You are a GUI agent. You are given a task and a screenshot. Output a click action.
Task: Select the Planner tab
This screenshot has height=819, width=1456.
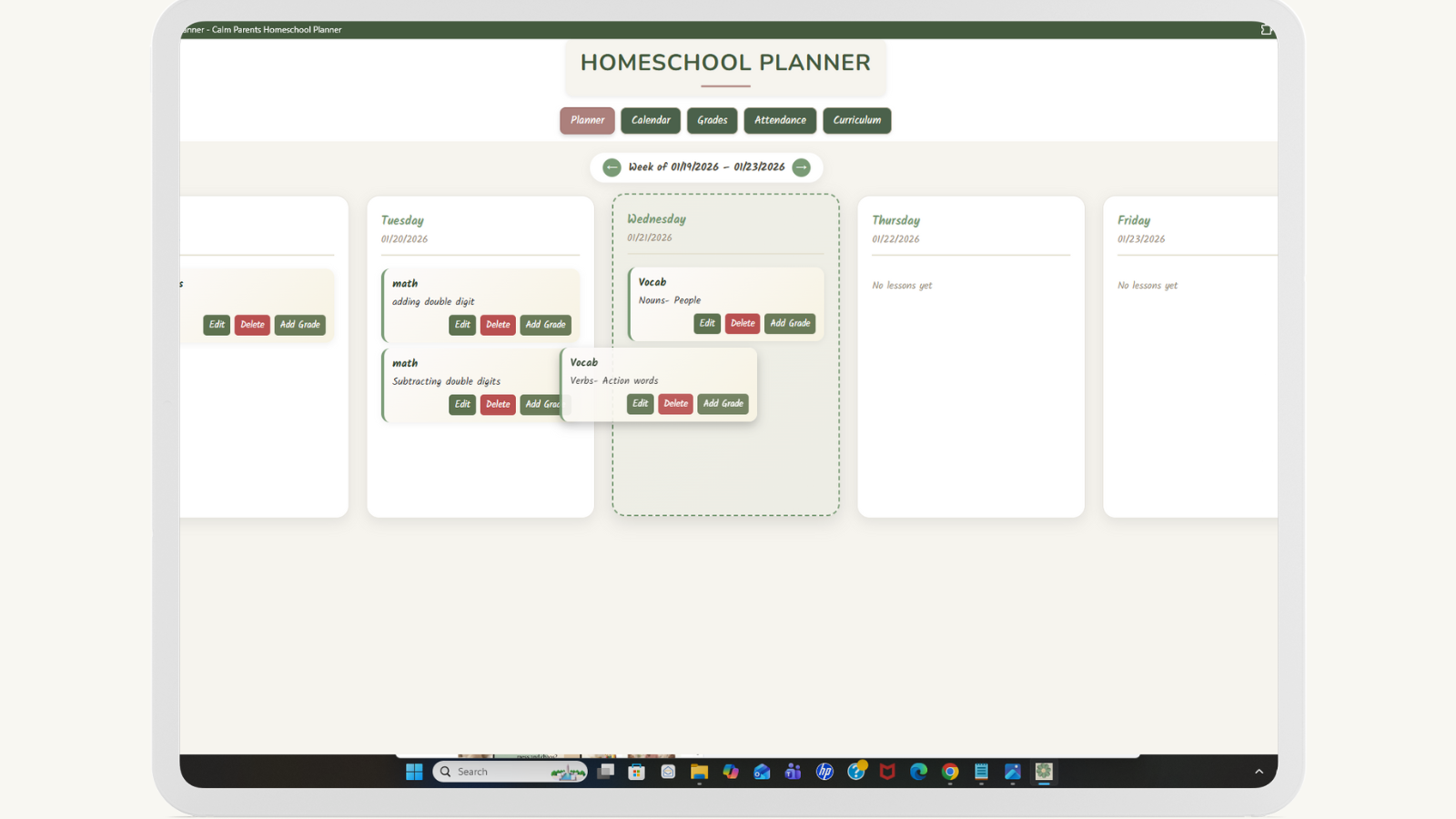(x=587, y=120)
